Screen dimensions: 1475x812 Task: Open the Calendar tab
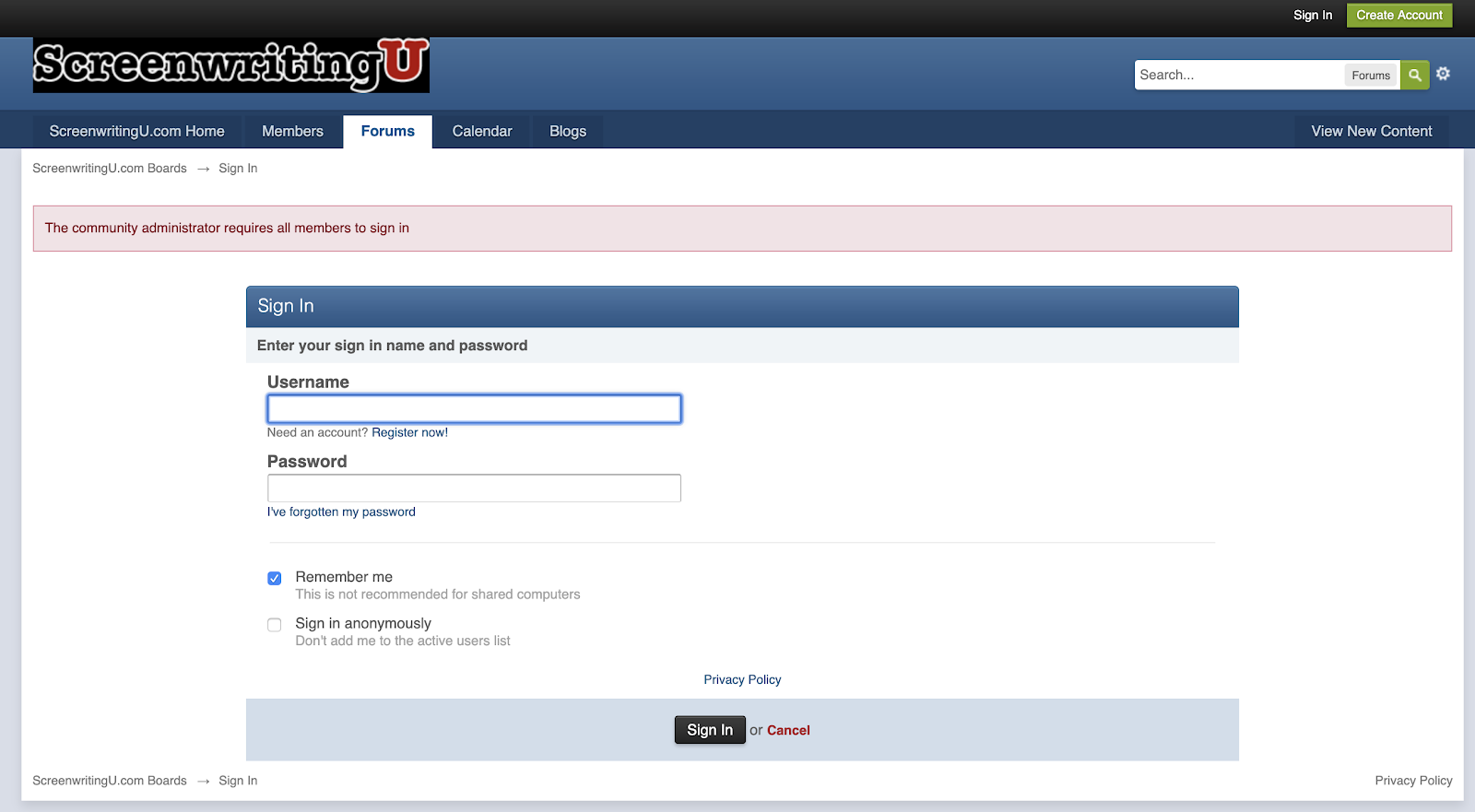pyautogui.click(x=481, y=132)
